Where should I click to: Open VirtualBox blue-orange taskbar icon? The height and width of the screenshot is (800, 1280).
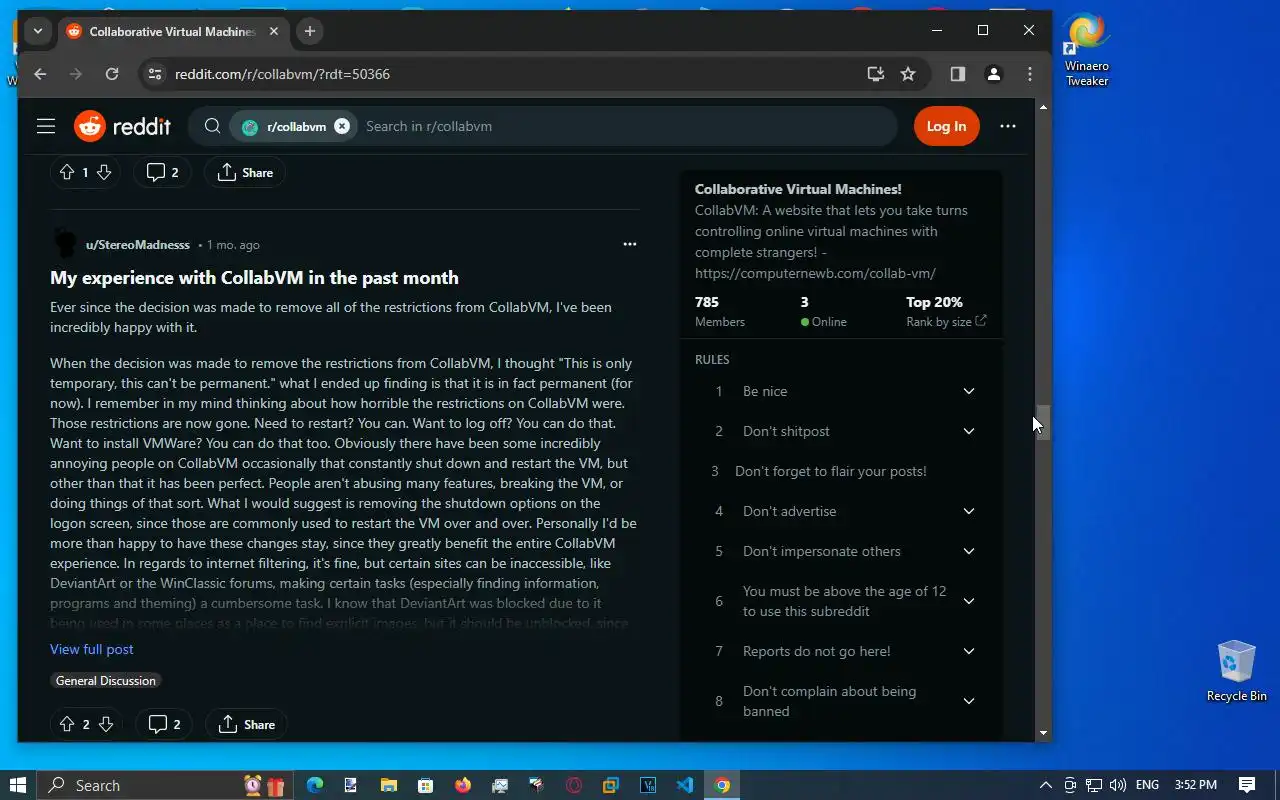[611, 785]
